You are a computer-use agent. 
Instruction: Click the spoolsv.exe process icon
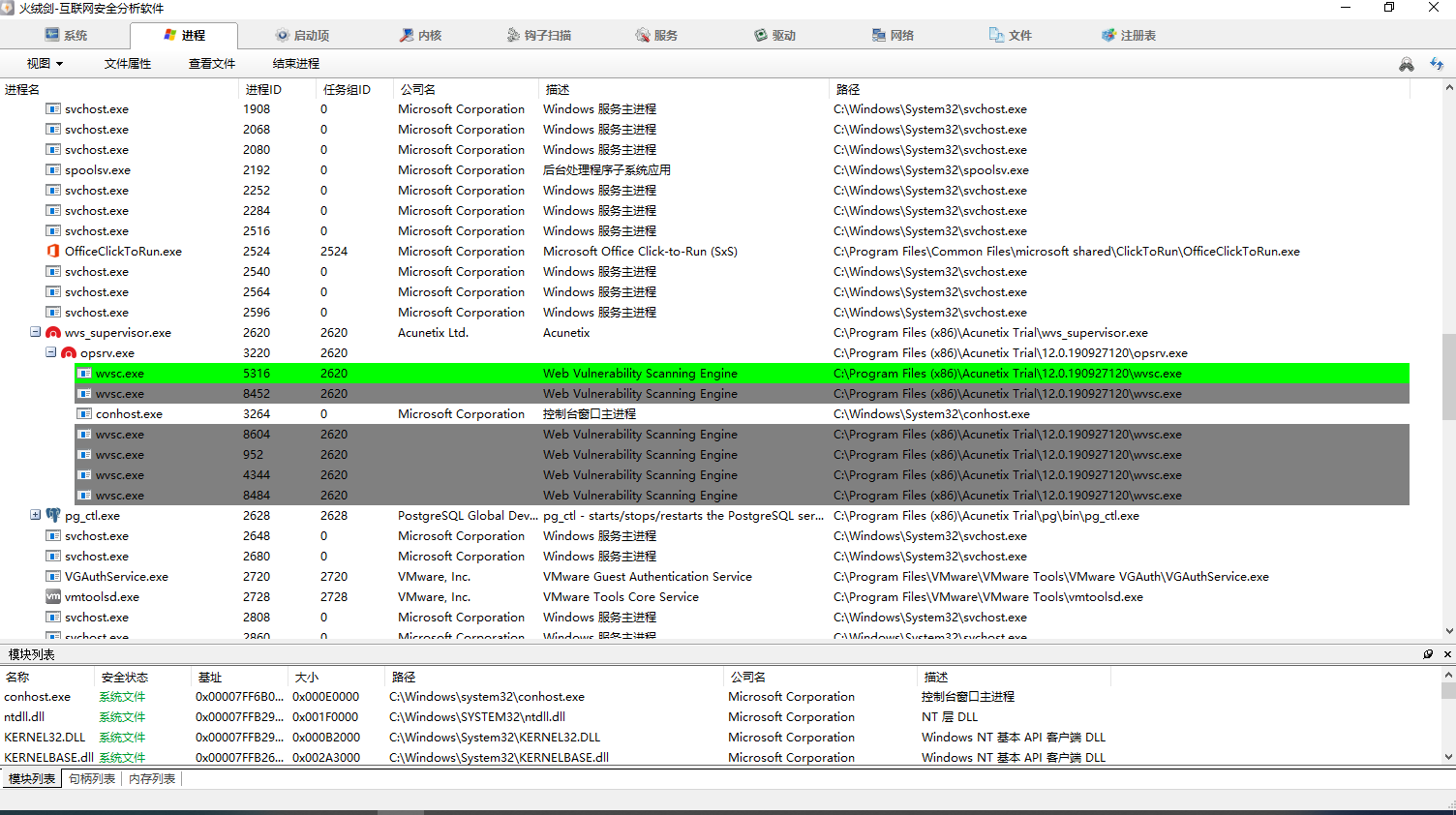pos(53,170)
